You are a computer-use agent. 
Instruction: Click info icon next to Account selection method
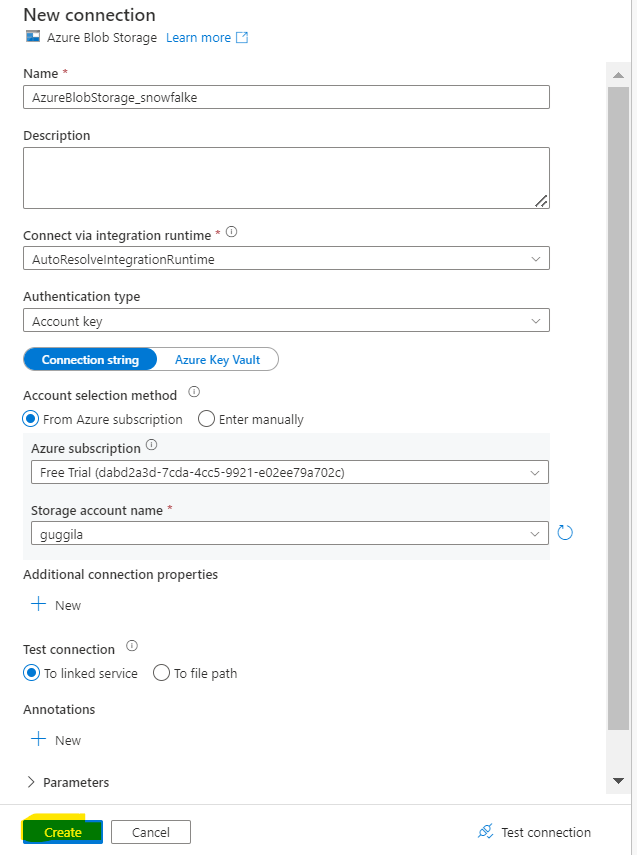pos(194,393)
